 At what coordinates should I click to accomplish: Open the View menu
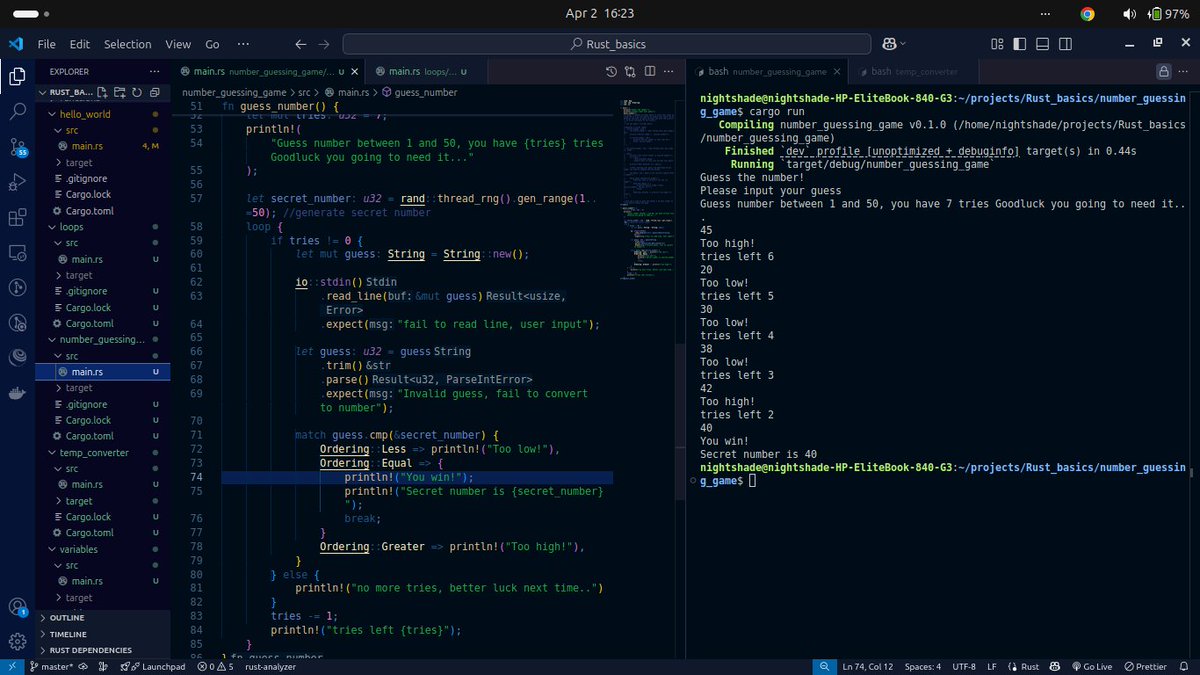click(x=178, y=44)
